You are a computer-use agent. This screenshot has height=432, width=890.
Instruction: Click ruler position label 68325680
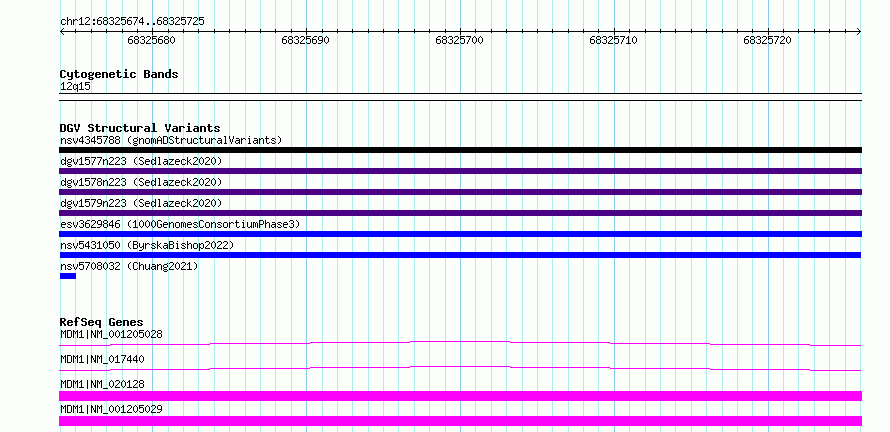[x=152, y=40]
